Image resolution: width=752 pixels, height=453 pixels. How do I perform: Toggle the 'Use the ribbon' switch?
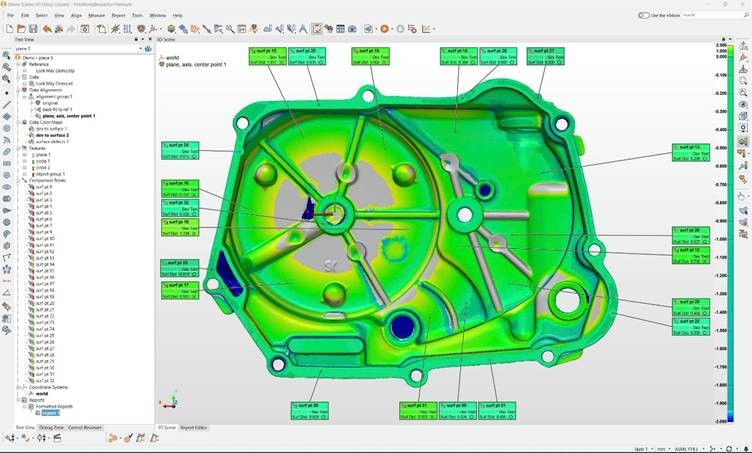coord(644,15)
